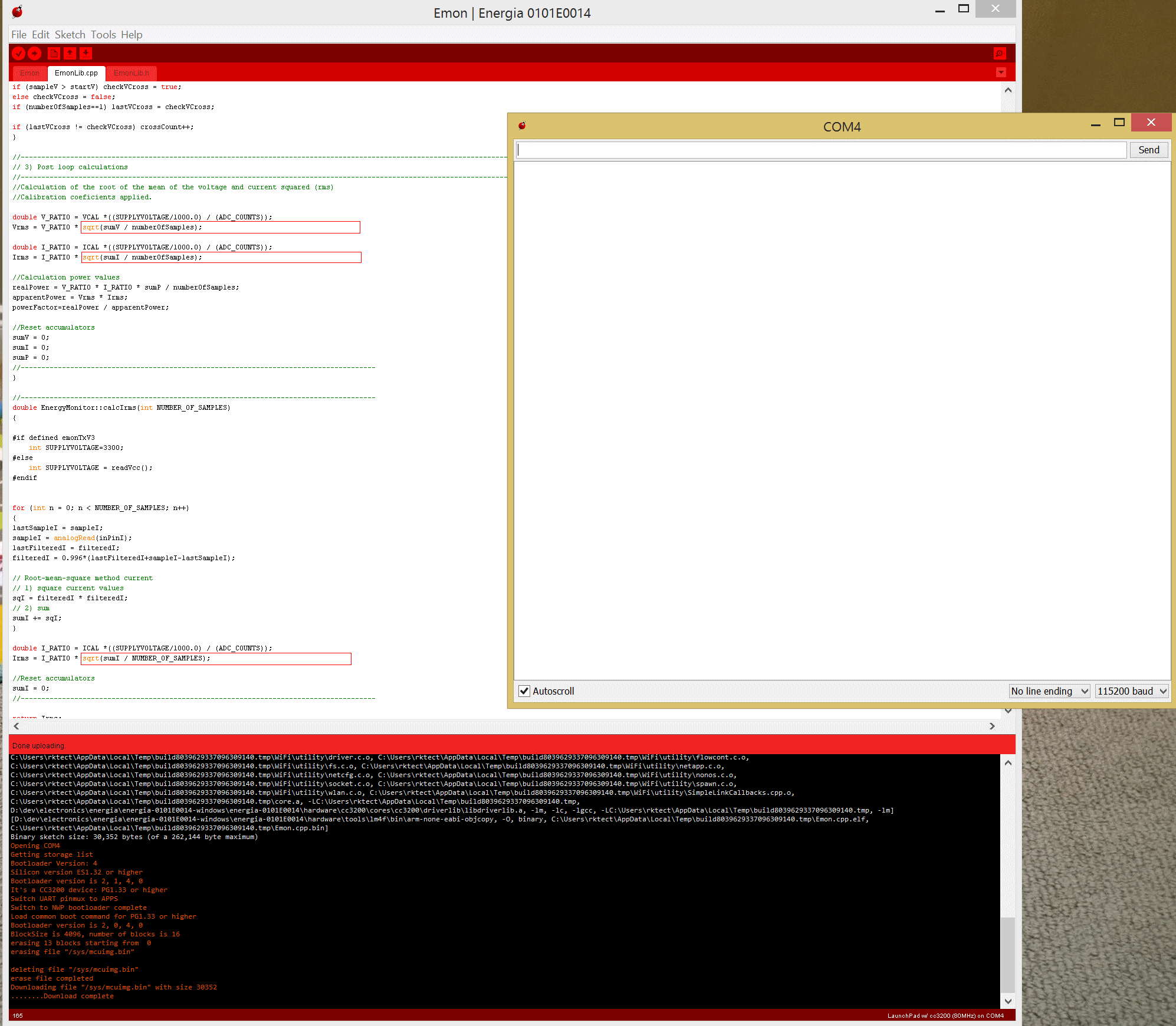Click the 'Vrms = V_RATIO * sqrt(sumV' line
The image size is (1176, 1026).
coord(107,227)
